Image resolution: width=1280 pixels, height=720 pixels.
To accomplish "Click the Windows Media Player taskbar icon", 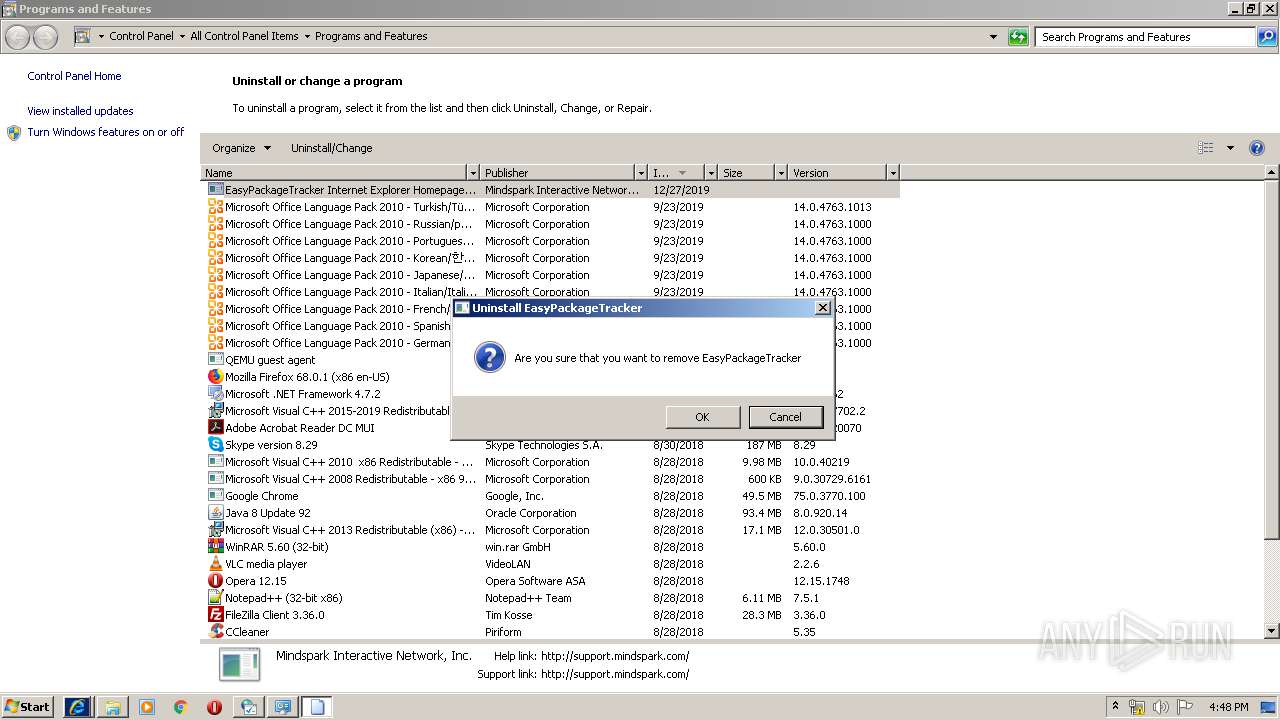I will point(147,707).
